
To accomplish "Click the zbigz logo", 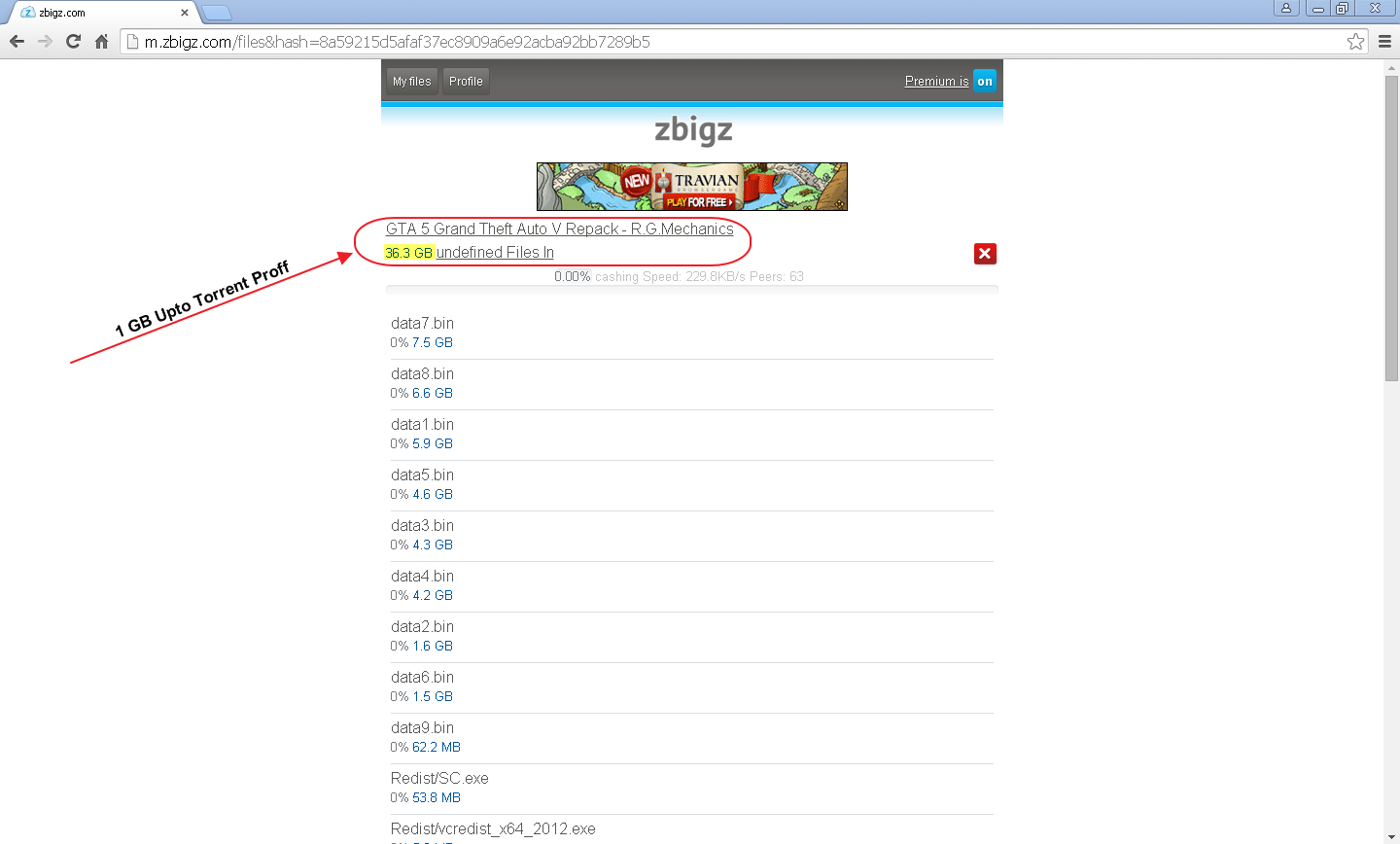I will tap(693, 129).
